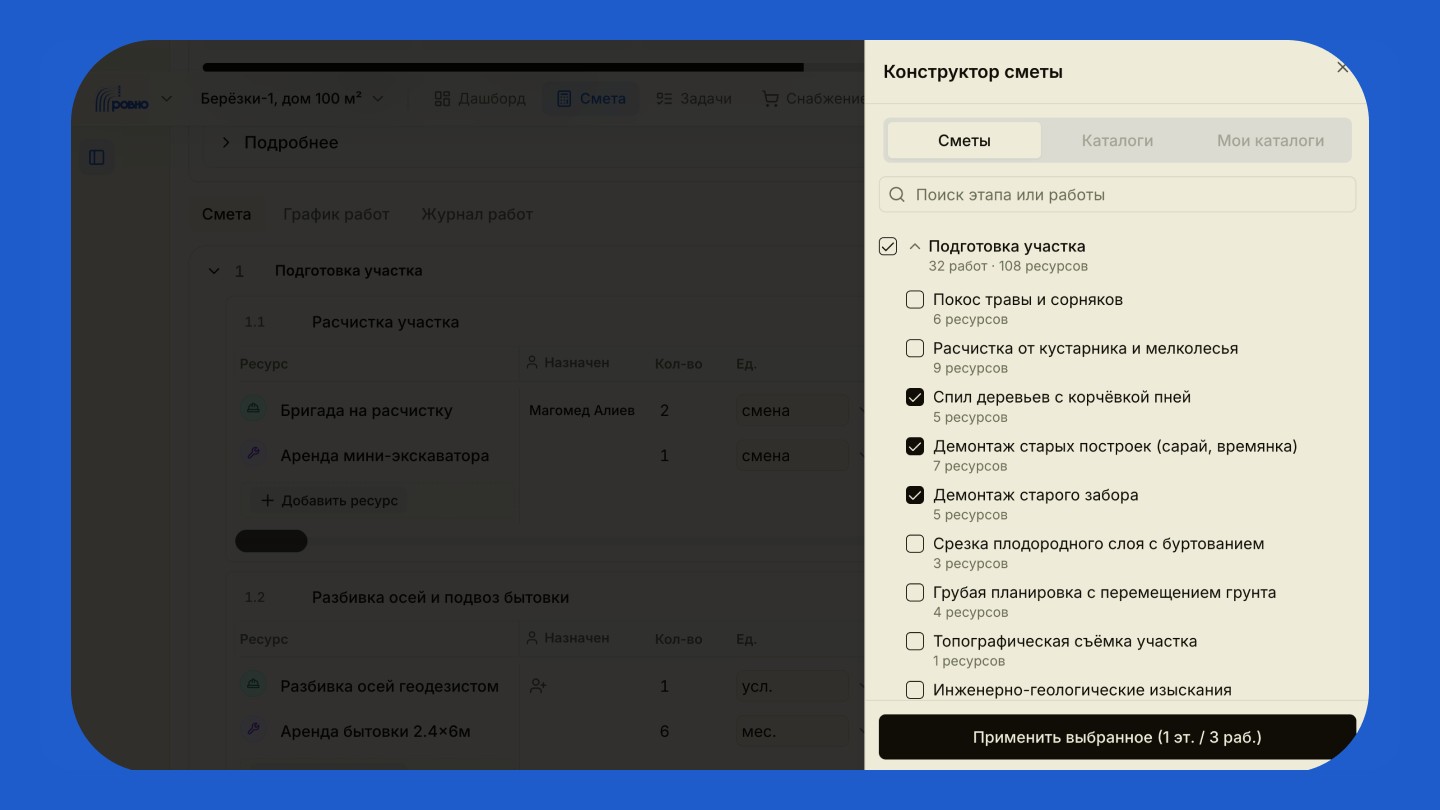This screenshot has height=810, width=1440.
Task: Click Добавить ресурс under Расчистка участка
Action: [x=329, y=500]
